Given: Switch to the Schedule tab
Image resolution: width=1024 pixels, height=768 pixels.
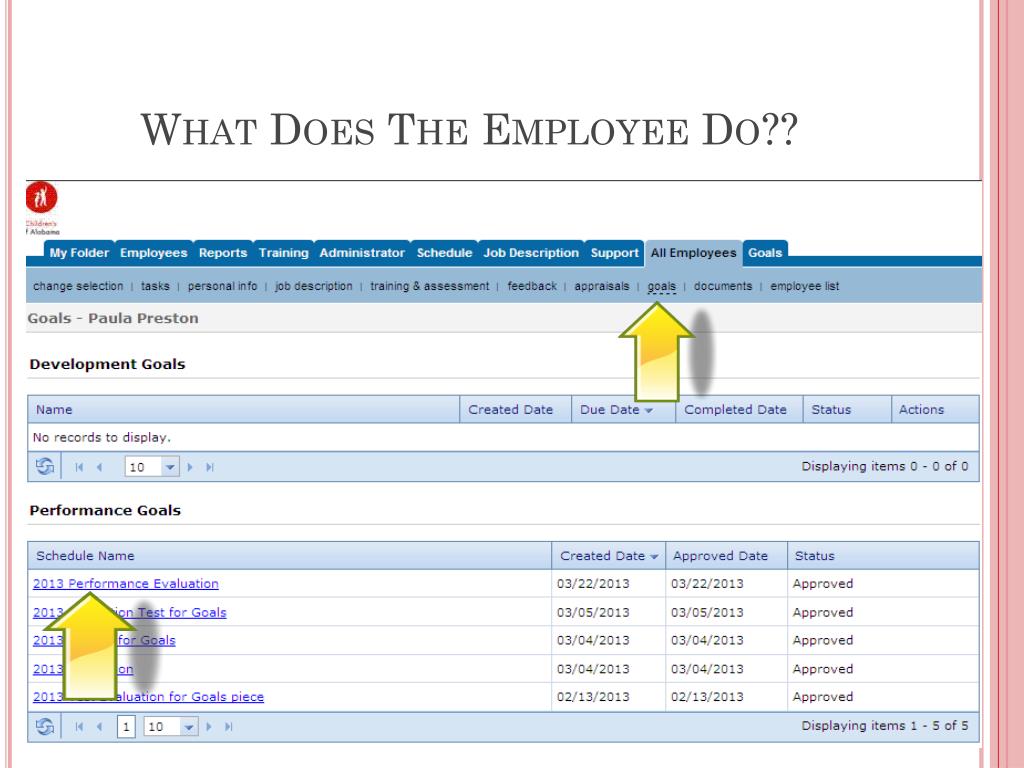Looking at the screenshot, I should click(x=444, y=253).
